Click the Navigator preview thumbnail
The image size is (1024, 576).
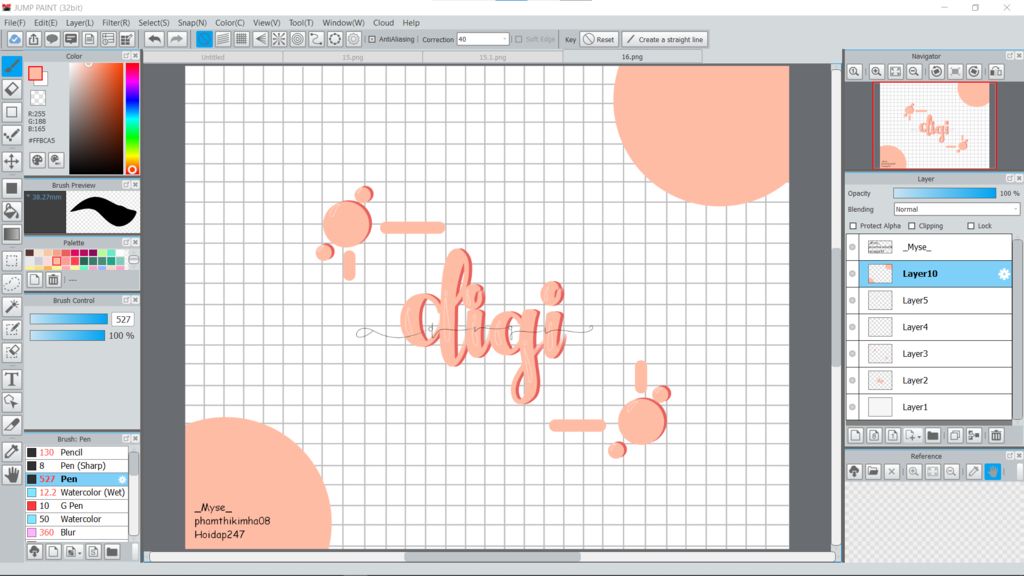[935, 125]
